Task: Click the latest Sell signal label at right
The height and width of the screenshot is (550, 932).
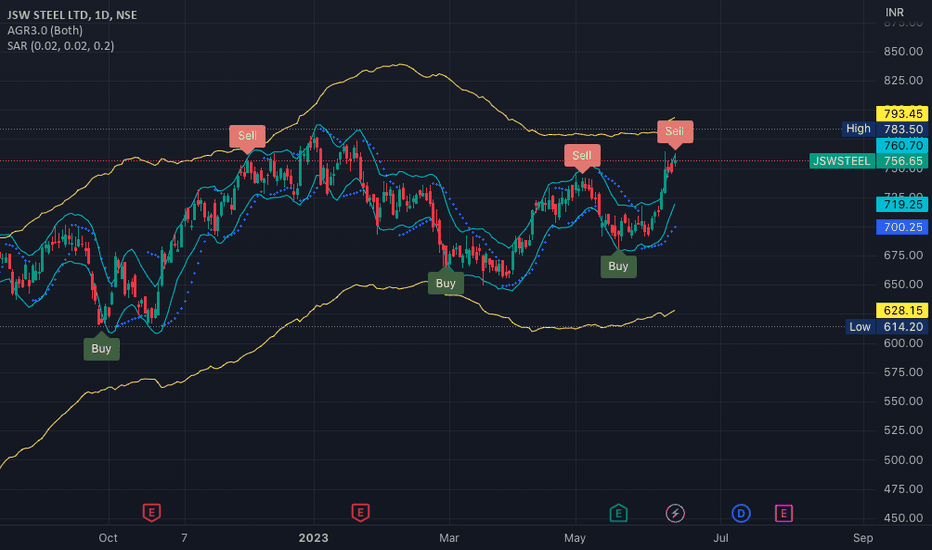Action: click(x=675, y=133)
